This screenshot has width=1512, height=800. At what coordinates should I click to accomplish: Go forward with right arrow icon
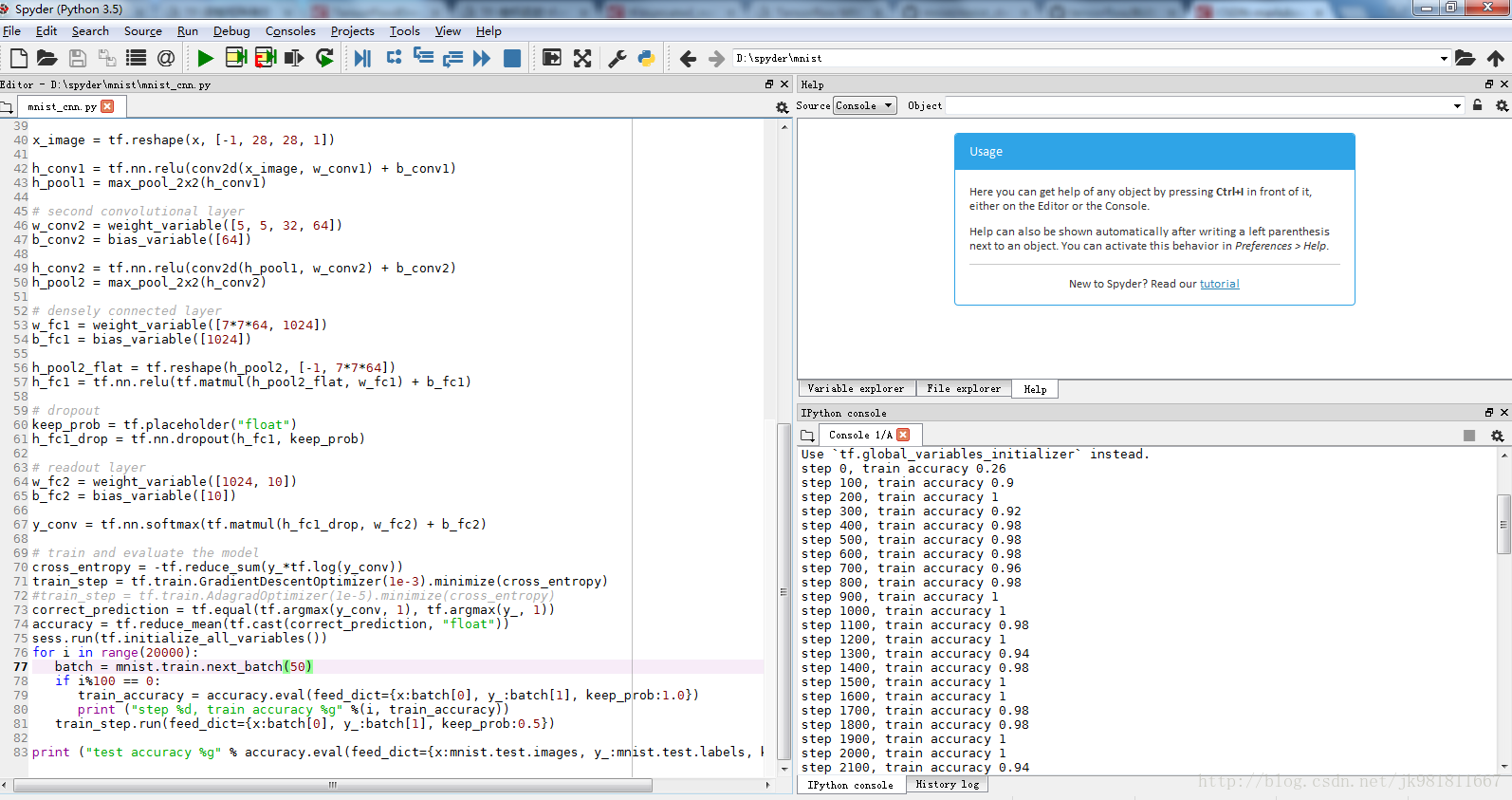click(x=717, y=58)
